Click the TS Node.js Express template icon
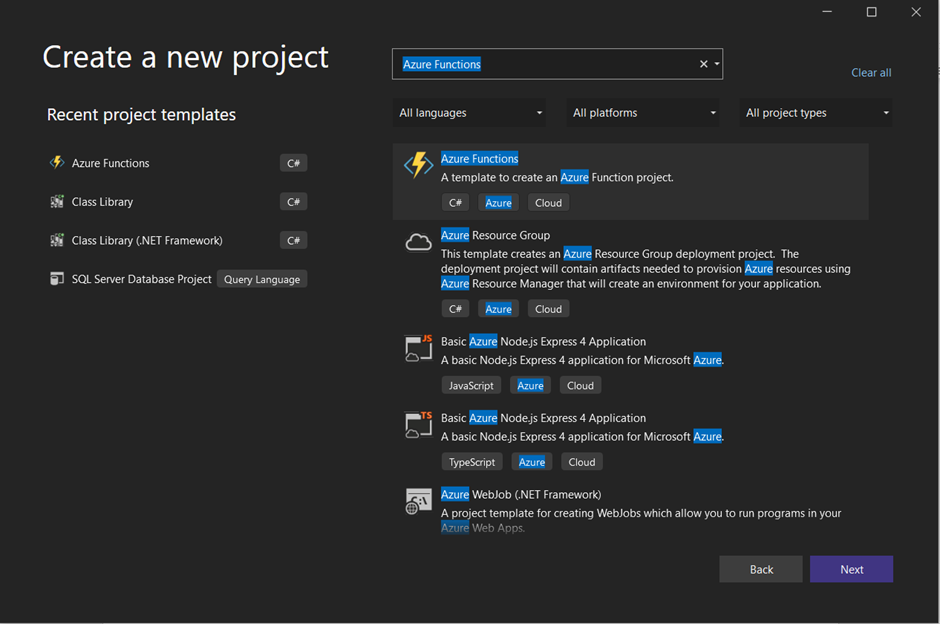 coord(418,425)
